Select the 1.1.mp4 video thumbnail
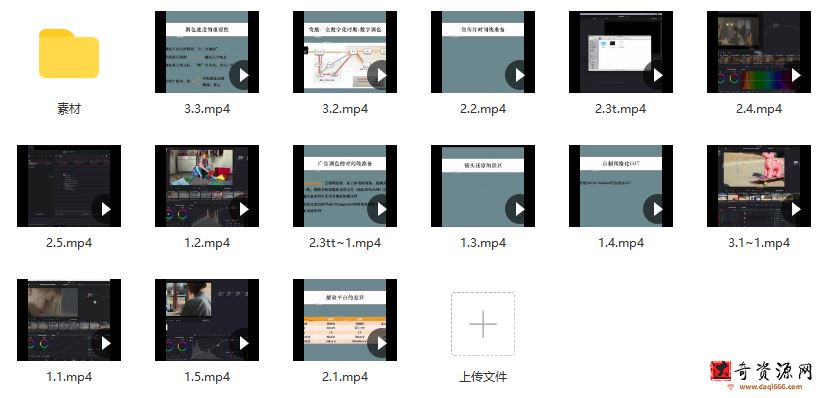 coord(69,320)
